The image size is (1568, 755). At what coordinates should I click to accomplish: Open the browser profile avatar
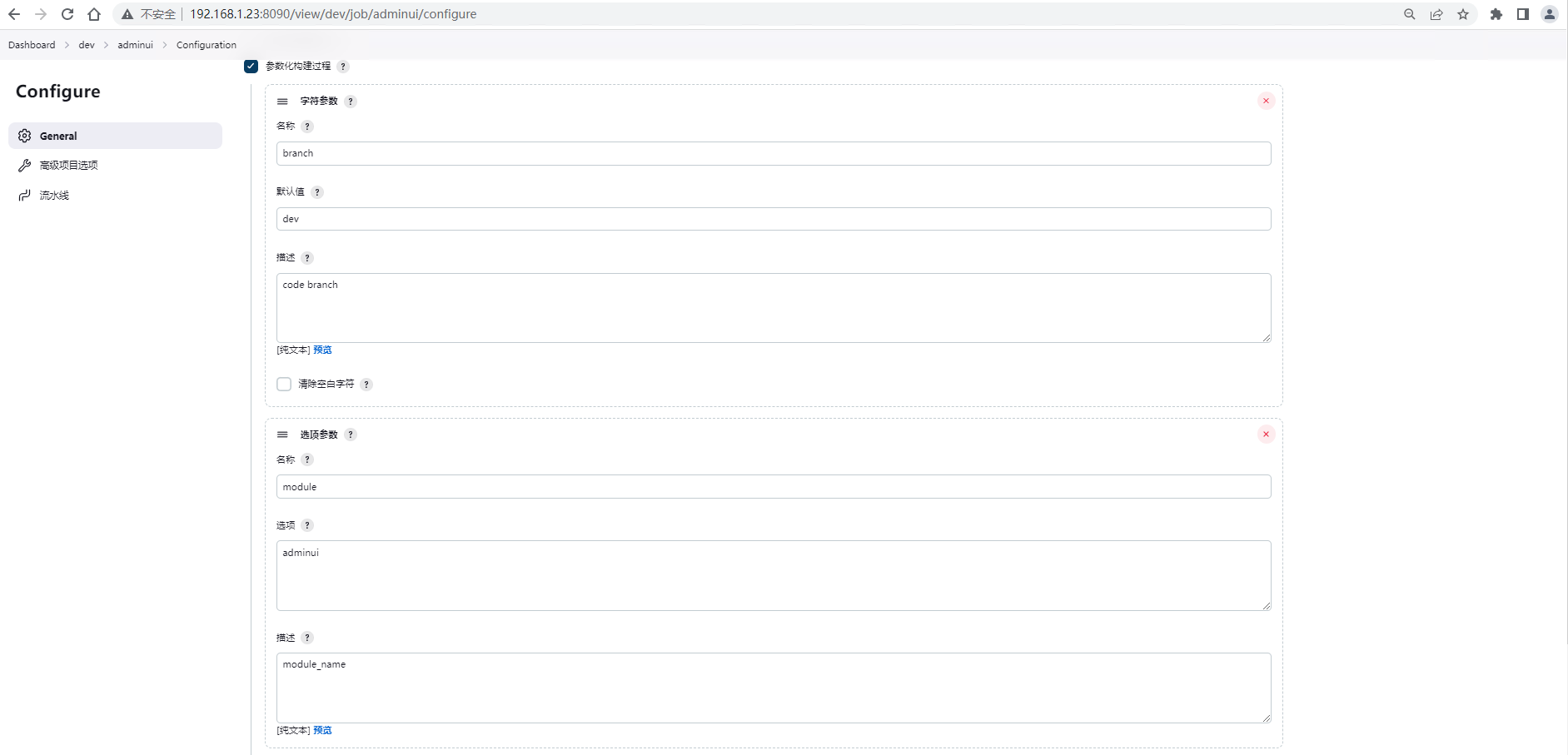pyautogui.click(x=1550, y=14)
